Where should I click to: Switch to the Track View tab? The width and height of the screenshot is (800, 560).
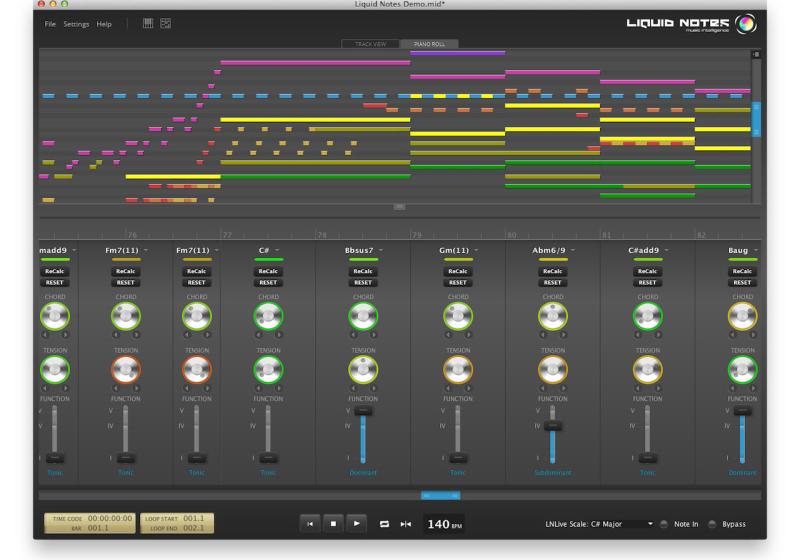click(x=369, y=44)
